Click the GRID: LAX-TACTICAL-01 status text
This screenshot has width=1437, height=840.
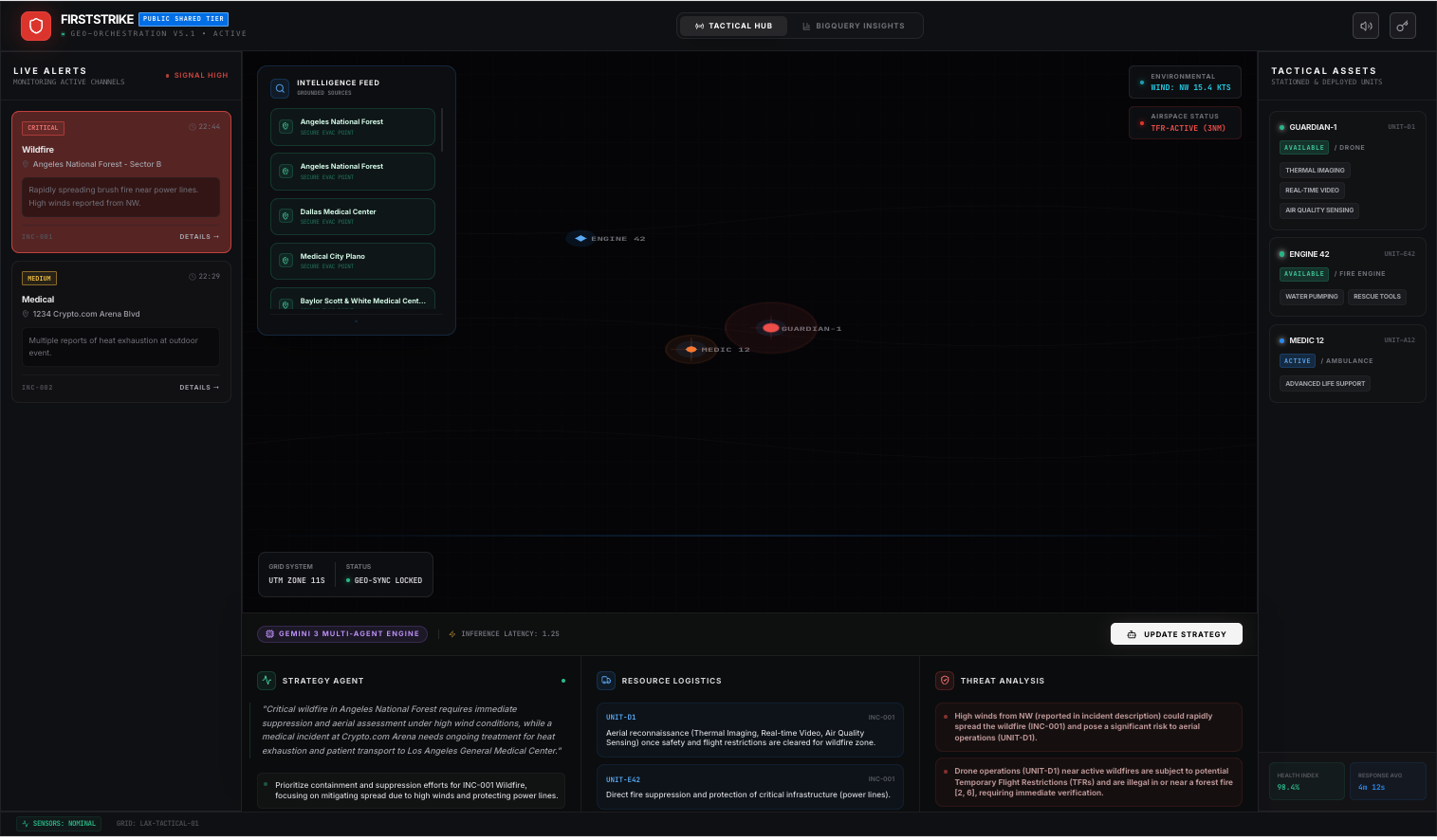click(x=157, y=824)
